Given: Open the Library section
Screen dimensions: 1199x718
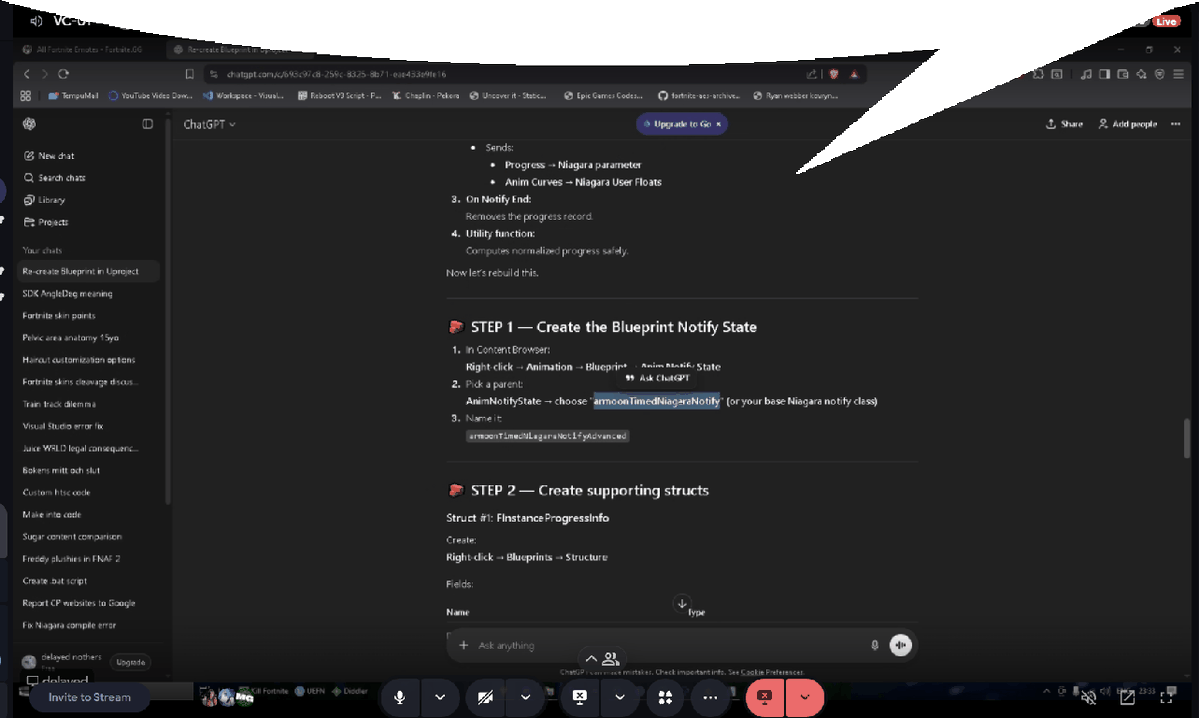Looking at the screenshot, I should (44, 200).
